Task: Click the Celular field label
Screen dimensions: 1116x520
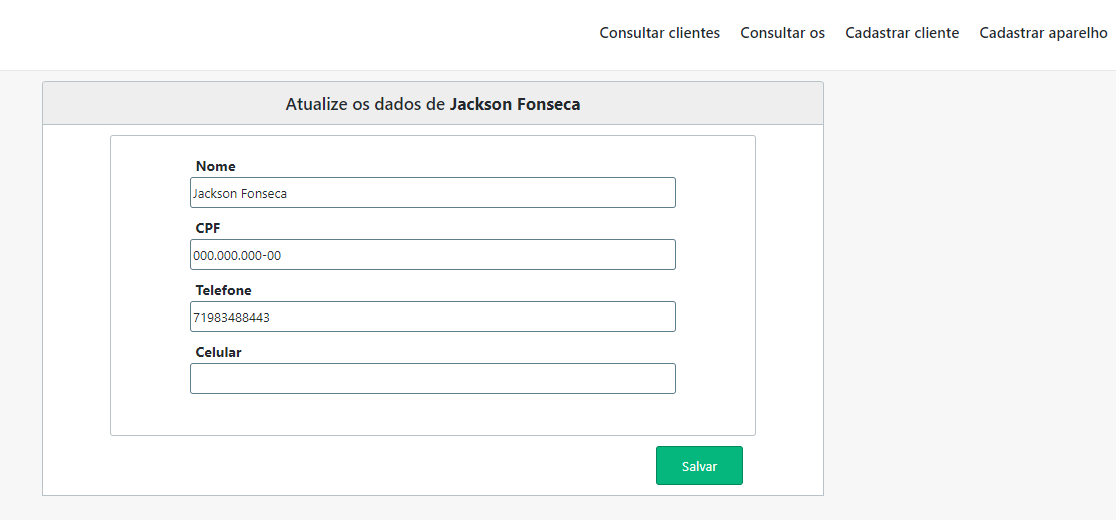Action: click(x=218, y=352)
